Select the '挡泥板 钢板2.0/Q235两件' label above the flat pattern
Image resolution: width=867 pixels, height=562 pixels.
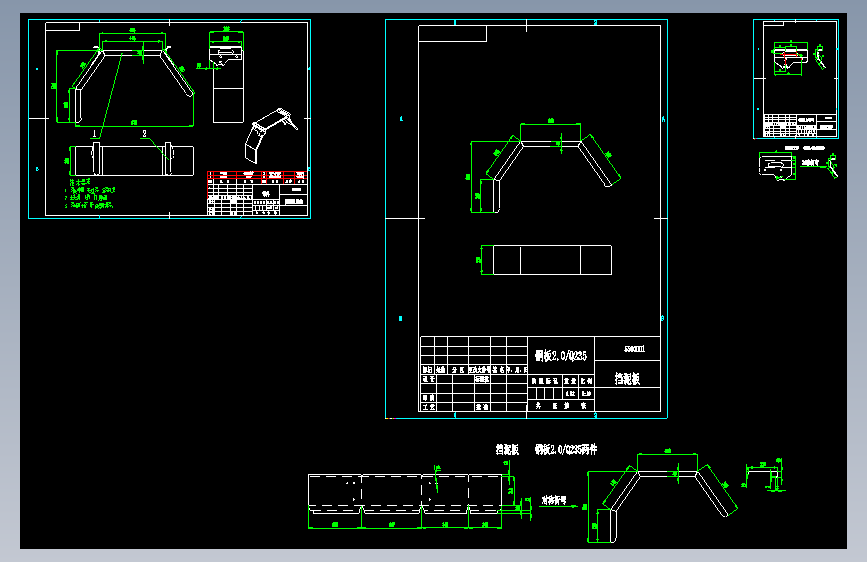[x=546, y=450]
